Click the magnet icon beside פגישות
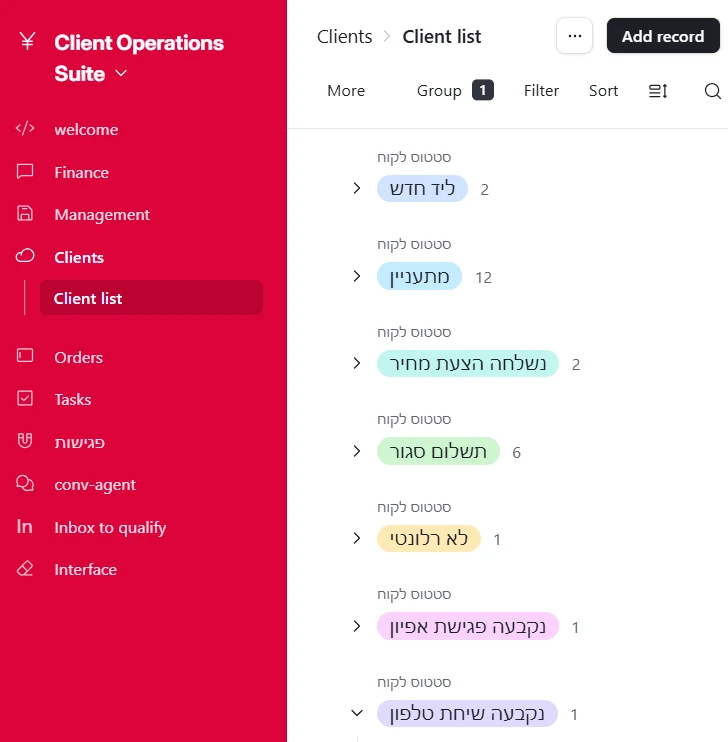 (25, 441)
